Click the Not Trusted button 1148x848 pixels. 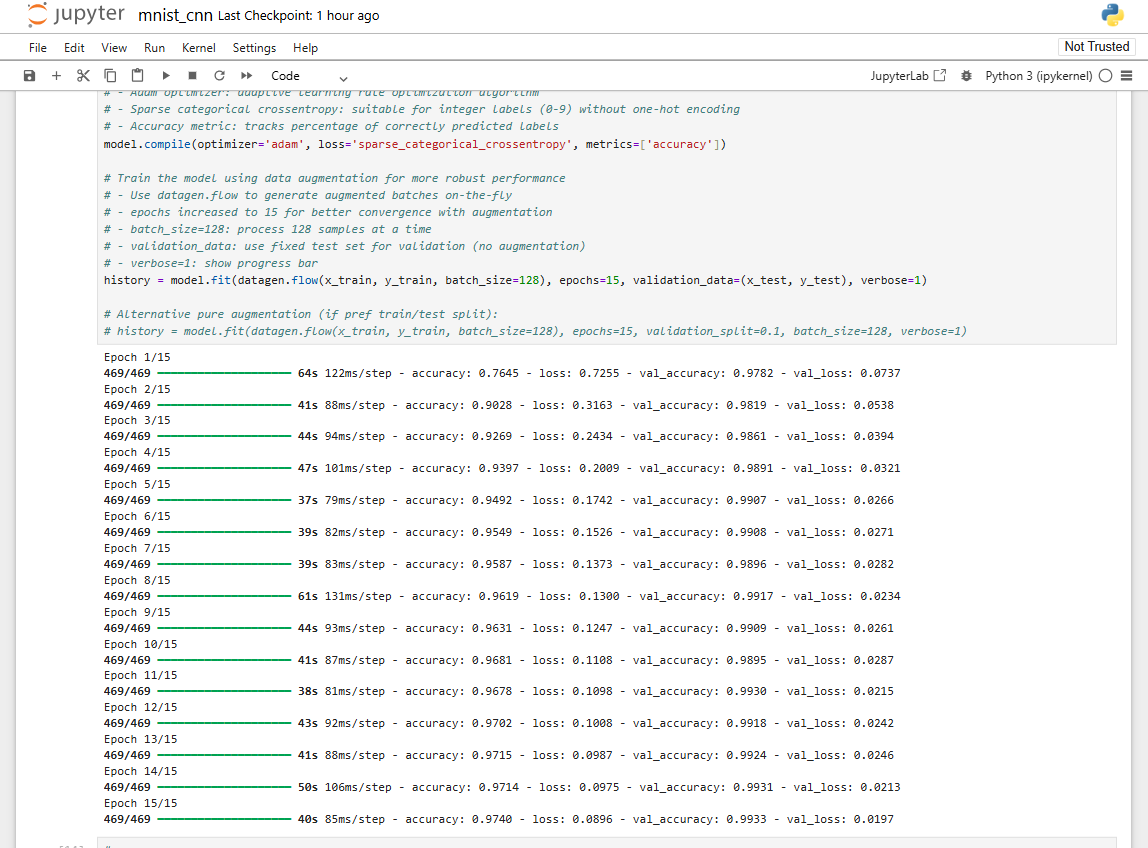pyautogui.click(x=1096, y=47)
